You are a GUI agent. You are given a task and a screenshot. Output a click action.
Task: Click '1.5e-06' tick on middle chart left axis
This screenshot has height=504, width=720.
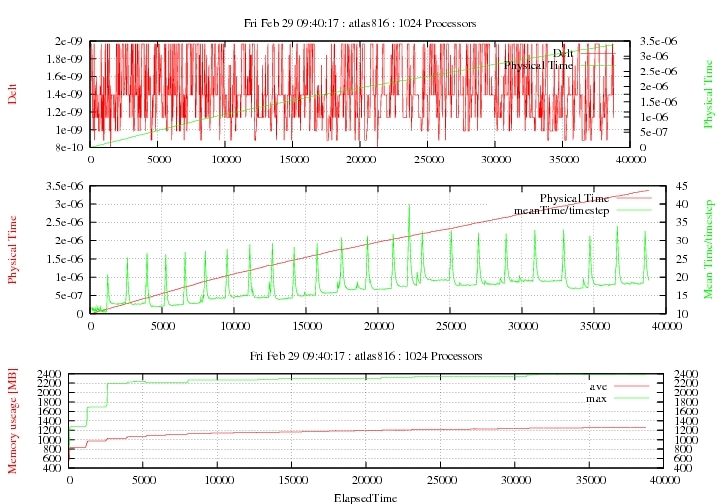(x=65, y=259)
